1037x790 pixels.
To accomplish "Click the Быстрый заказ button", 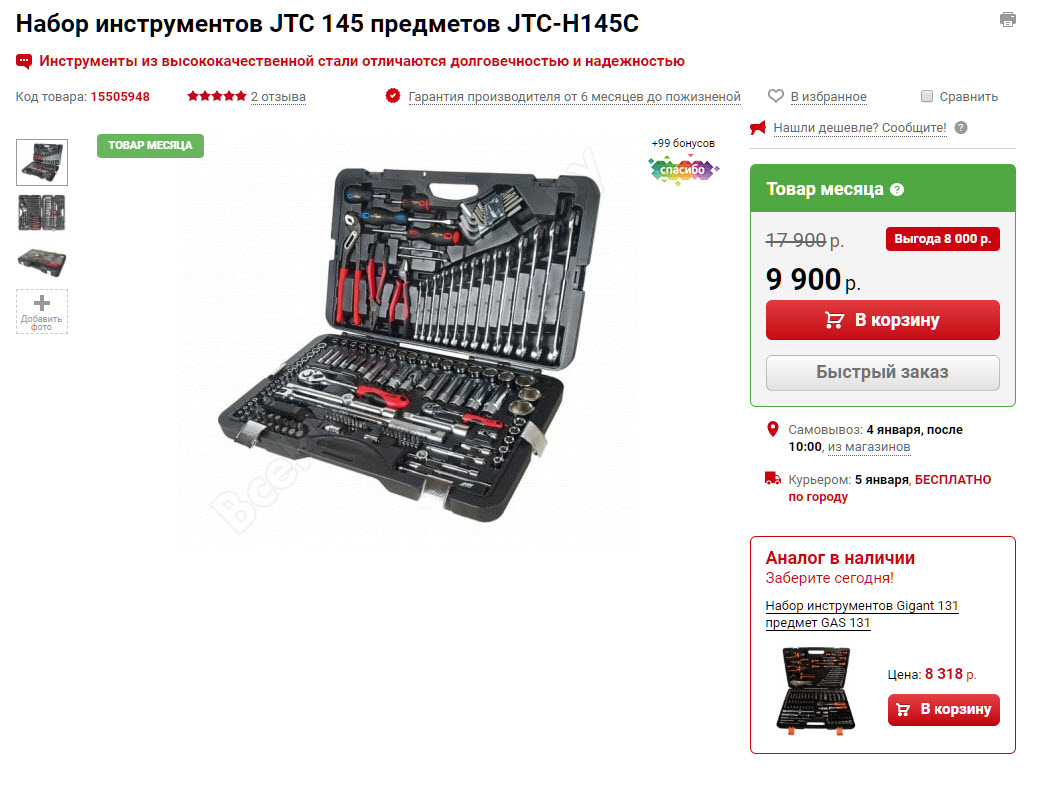I will point(882,372).
